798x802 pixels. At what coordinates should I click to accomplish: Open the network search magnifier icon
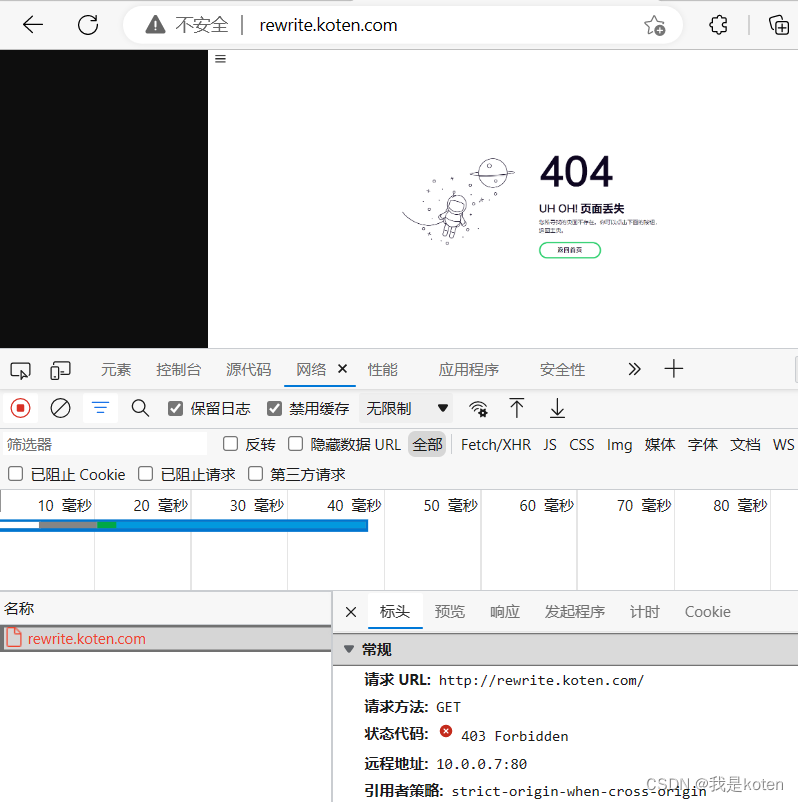point(140,408)
